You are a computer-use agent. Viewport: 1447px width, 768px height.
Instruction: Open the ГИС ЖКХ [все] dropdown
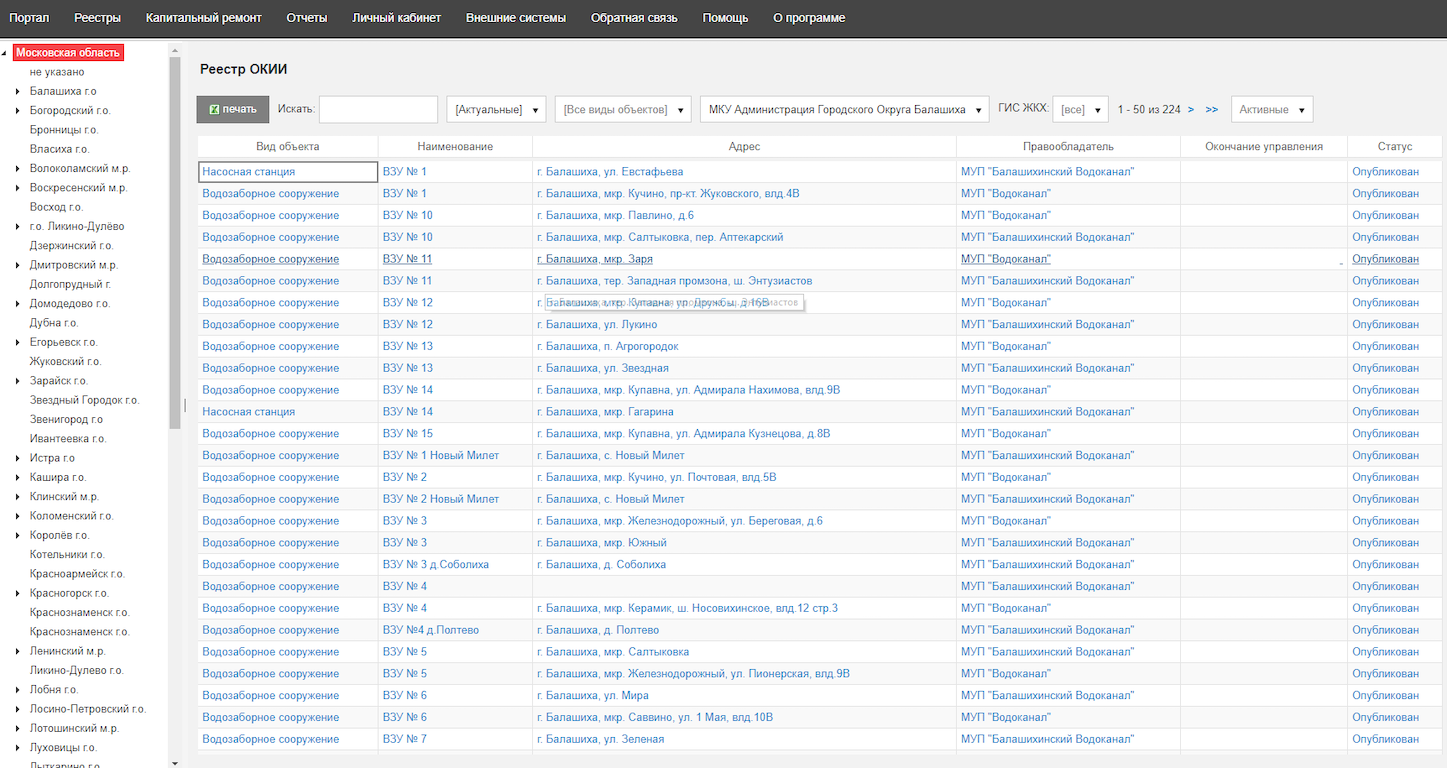pos(1080,109)
